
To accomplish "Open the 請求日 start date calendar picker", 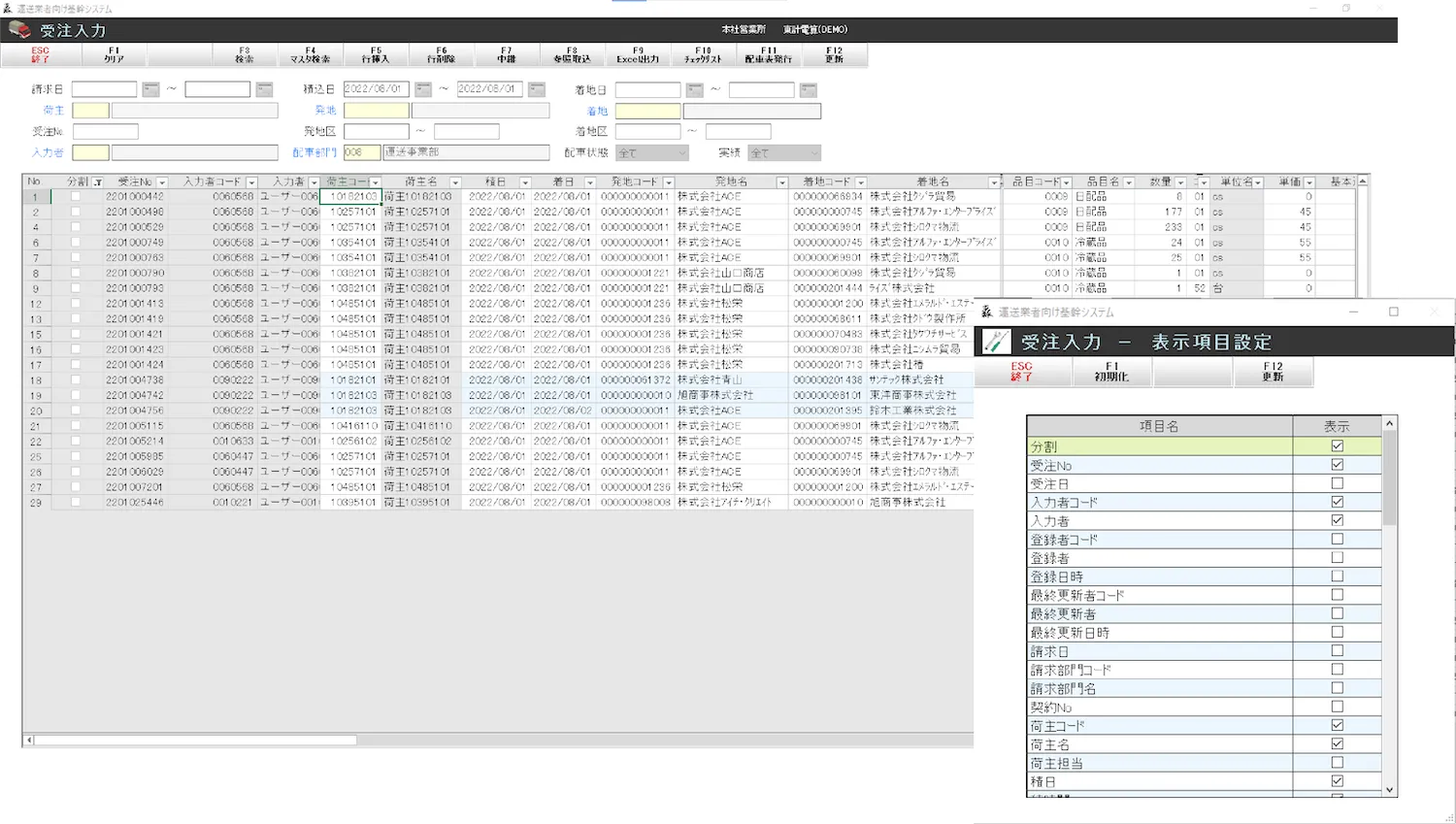I will click(x=150, y=89).
